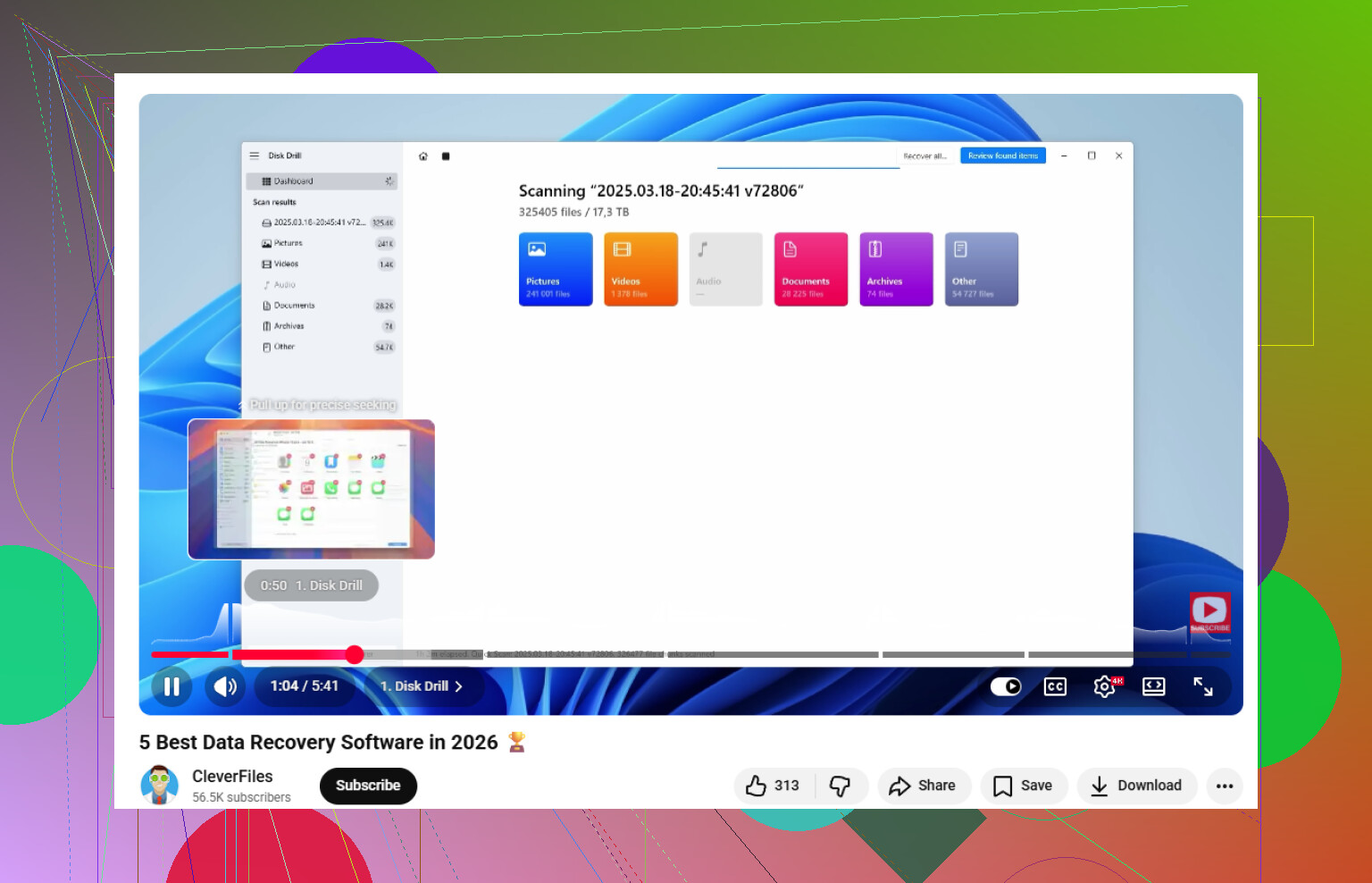Viewport: 1372px width, 883px height.
Task: Click the Disk Drill app title
Action: [285, 156]
